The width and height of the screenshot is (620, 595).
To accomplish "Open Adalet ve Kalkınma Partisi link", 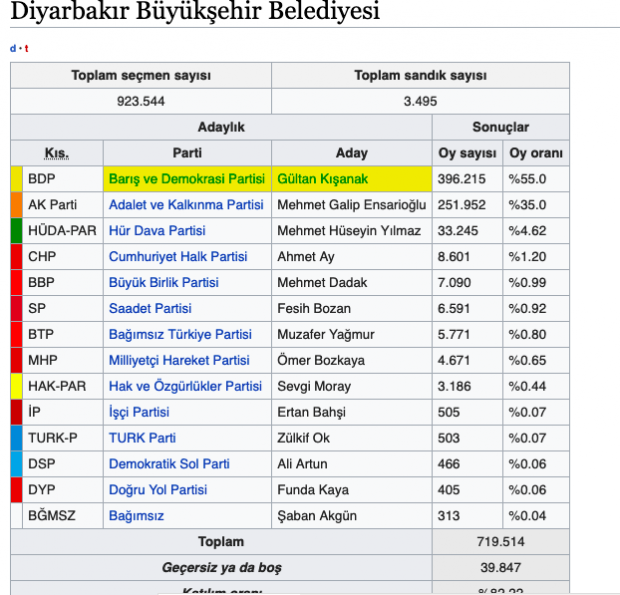I will coord(186,205).
